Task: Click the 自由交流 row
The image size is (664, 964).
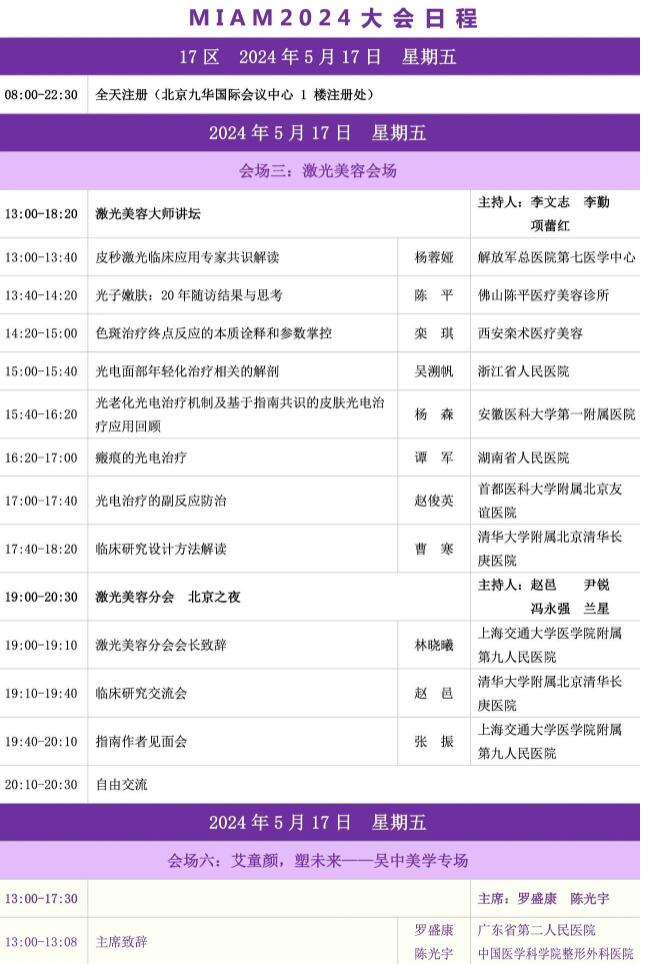Action: 121,785
